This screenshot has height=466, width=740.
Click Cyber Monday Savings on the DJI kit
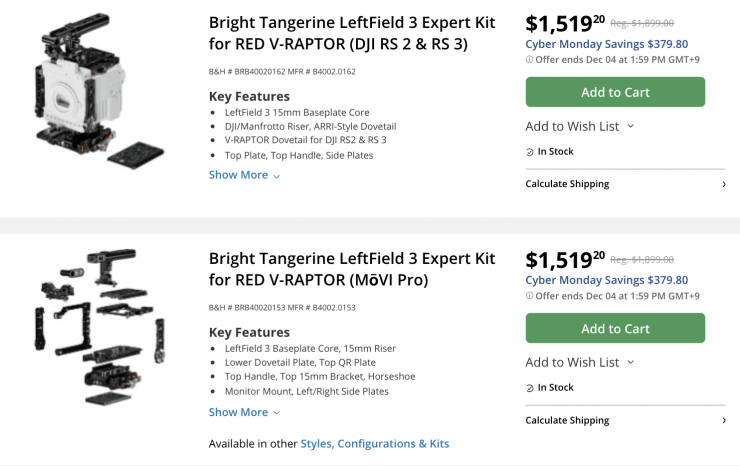606,44
